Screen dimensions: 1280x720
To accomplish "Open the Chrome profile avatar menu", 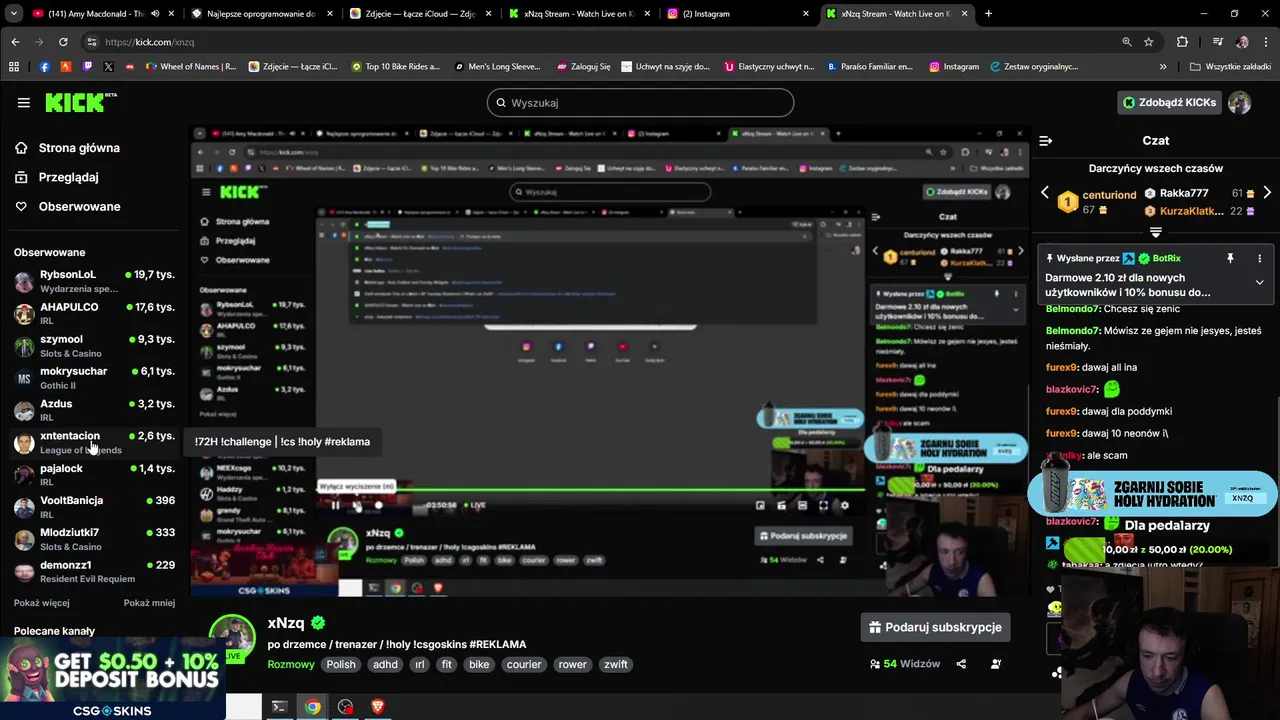I will click(x=1242, y=42).
